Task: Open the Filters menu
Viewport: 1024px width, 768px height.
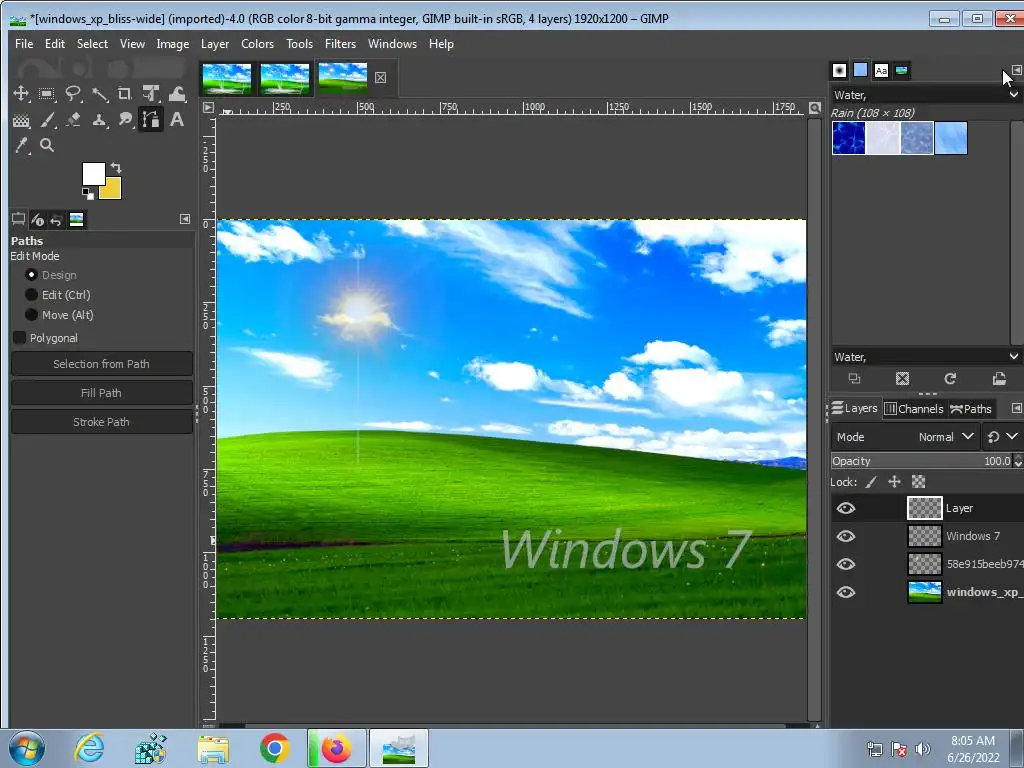Action: 340,44
